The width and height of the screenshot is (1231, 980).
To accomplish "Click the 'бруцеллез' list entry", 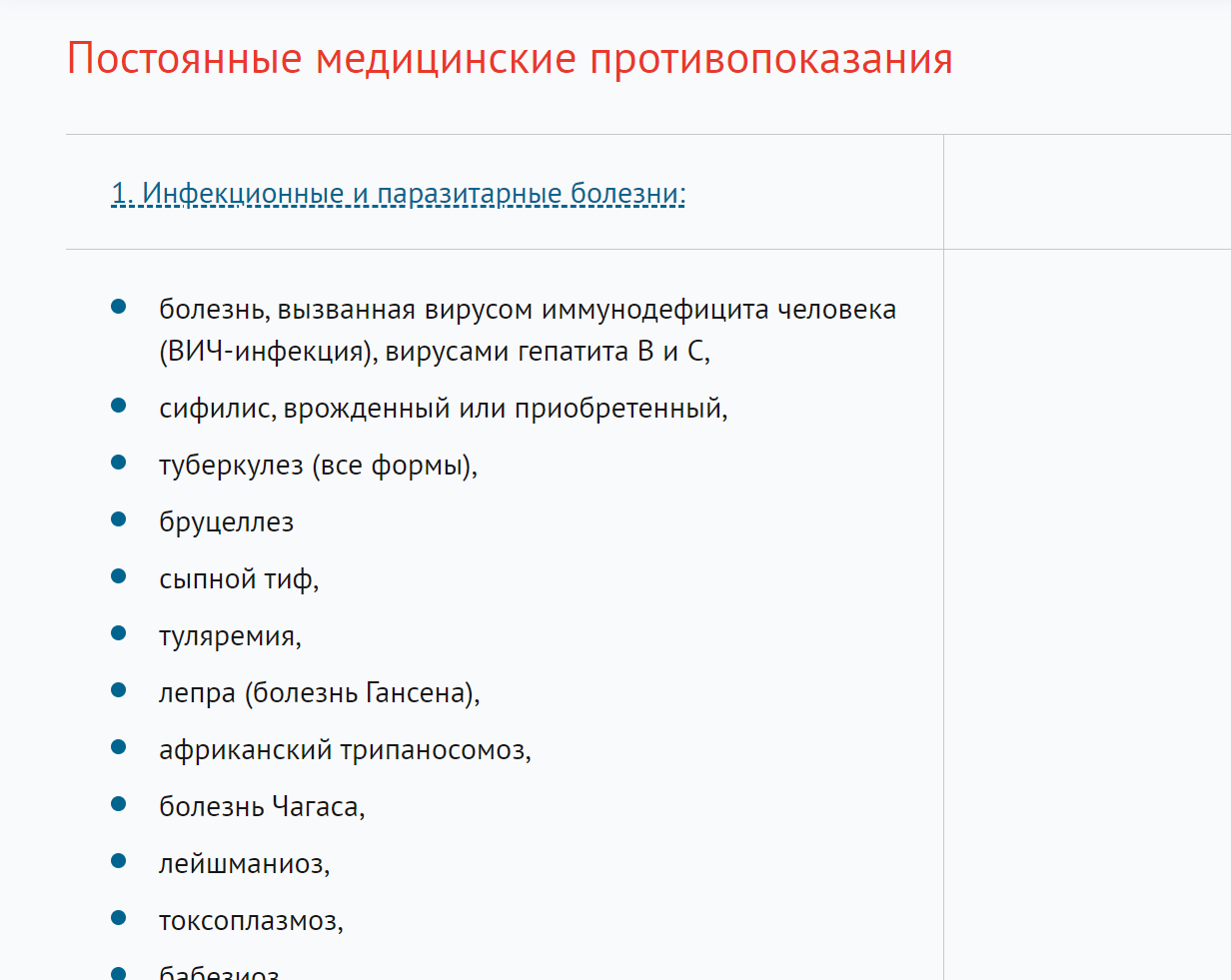I will click(x=226, y=521).
